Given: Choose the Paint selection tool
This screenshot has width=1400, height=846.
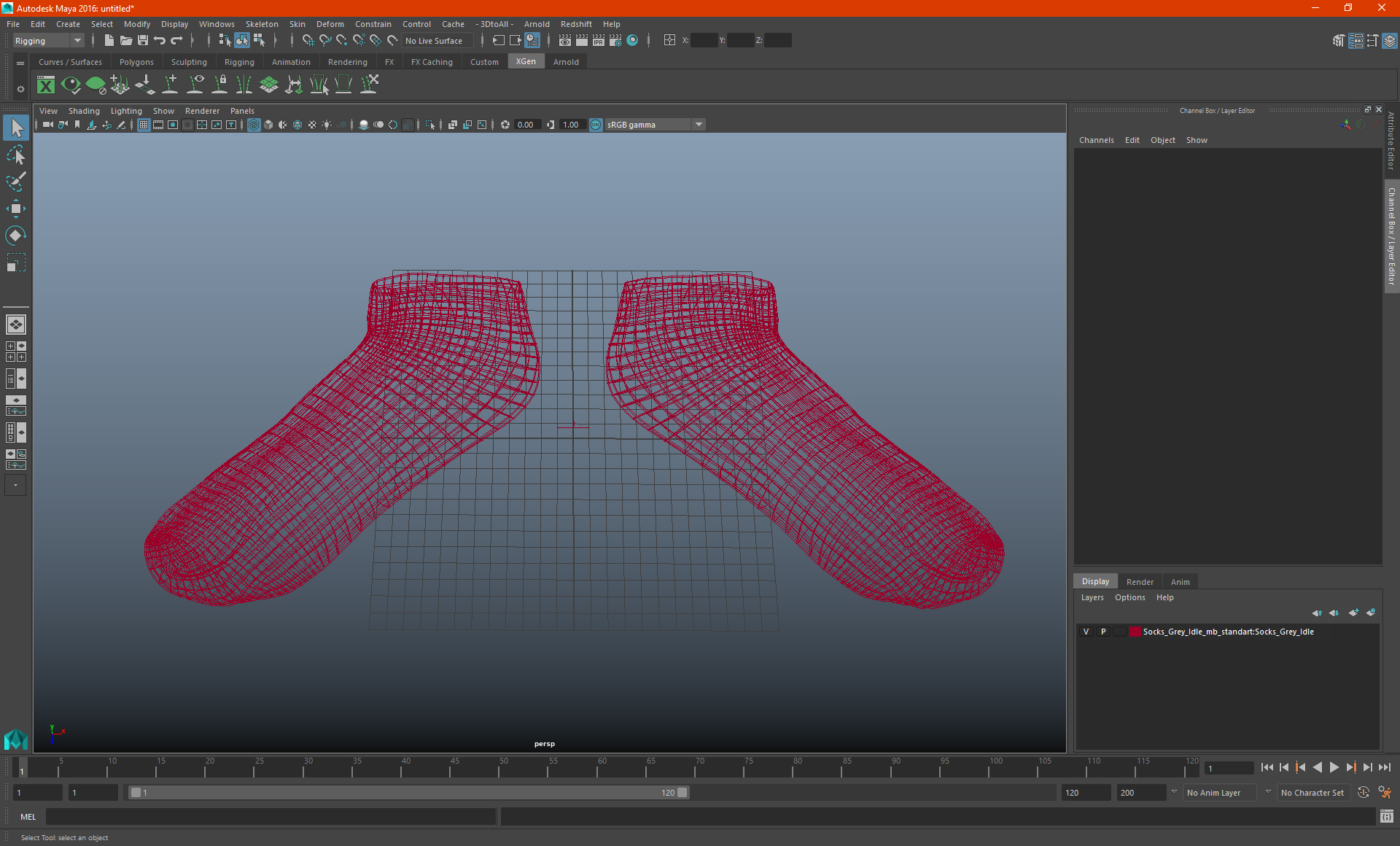Looking at the screenshot, I should pyautogui.click(x=15, y=182).
